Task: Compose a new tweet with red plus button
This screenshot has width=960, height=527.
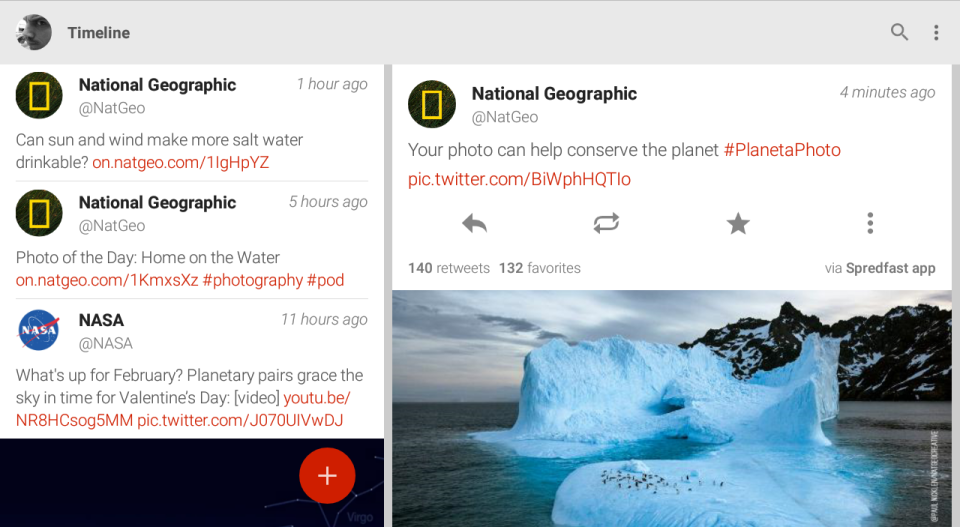Action: (327, 476)
